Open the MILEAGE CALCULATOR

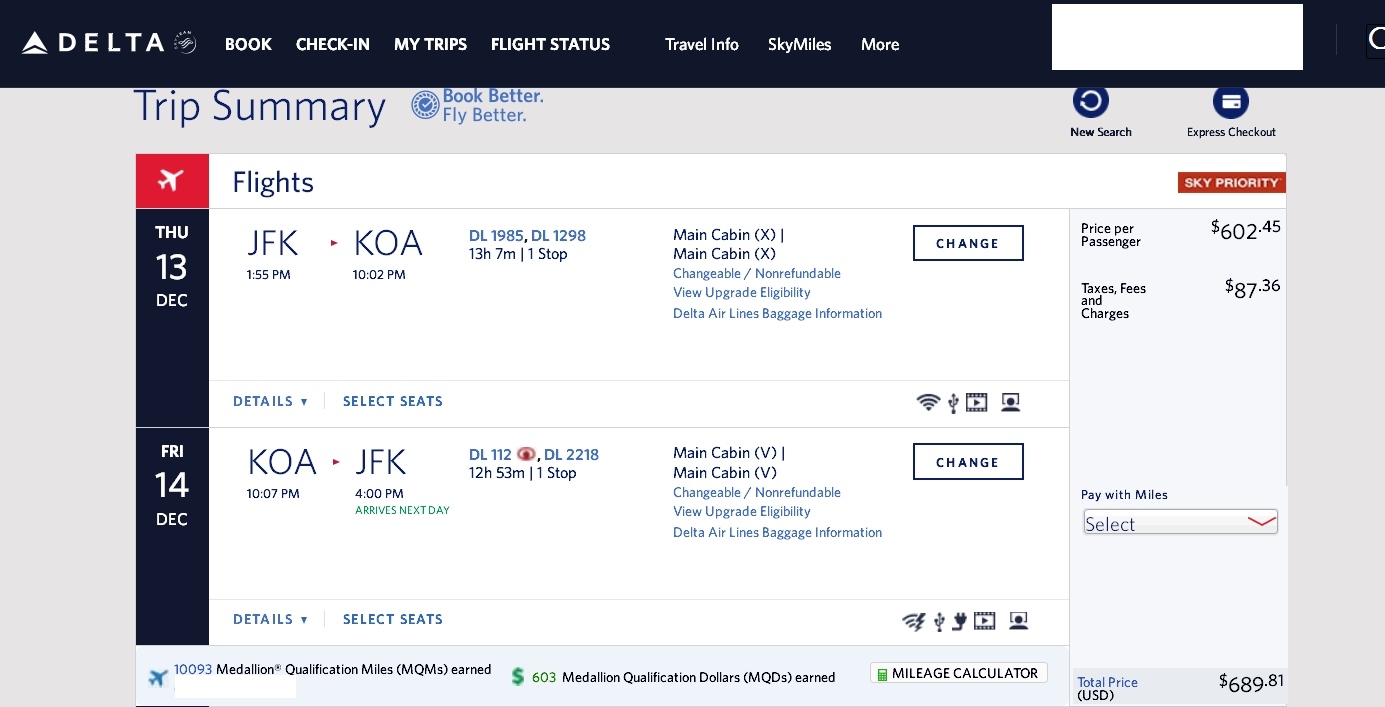[x=958, y=672]
